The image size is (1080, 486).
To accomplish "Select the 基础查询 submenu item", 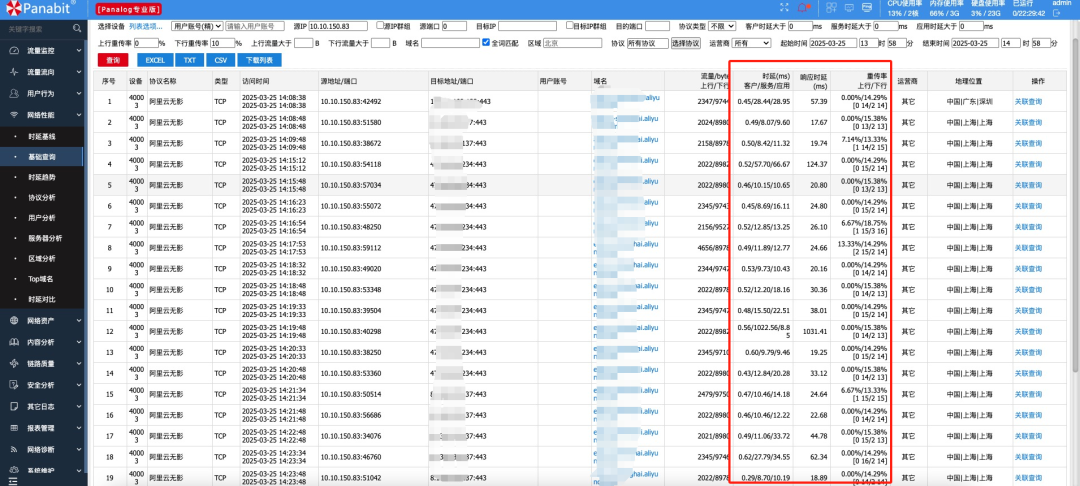I will tap(41, 157).
